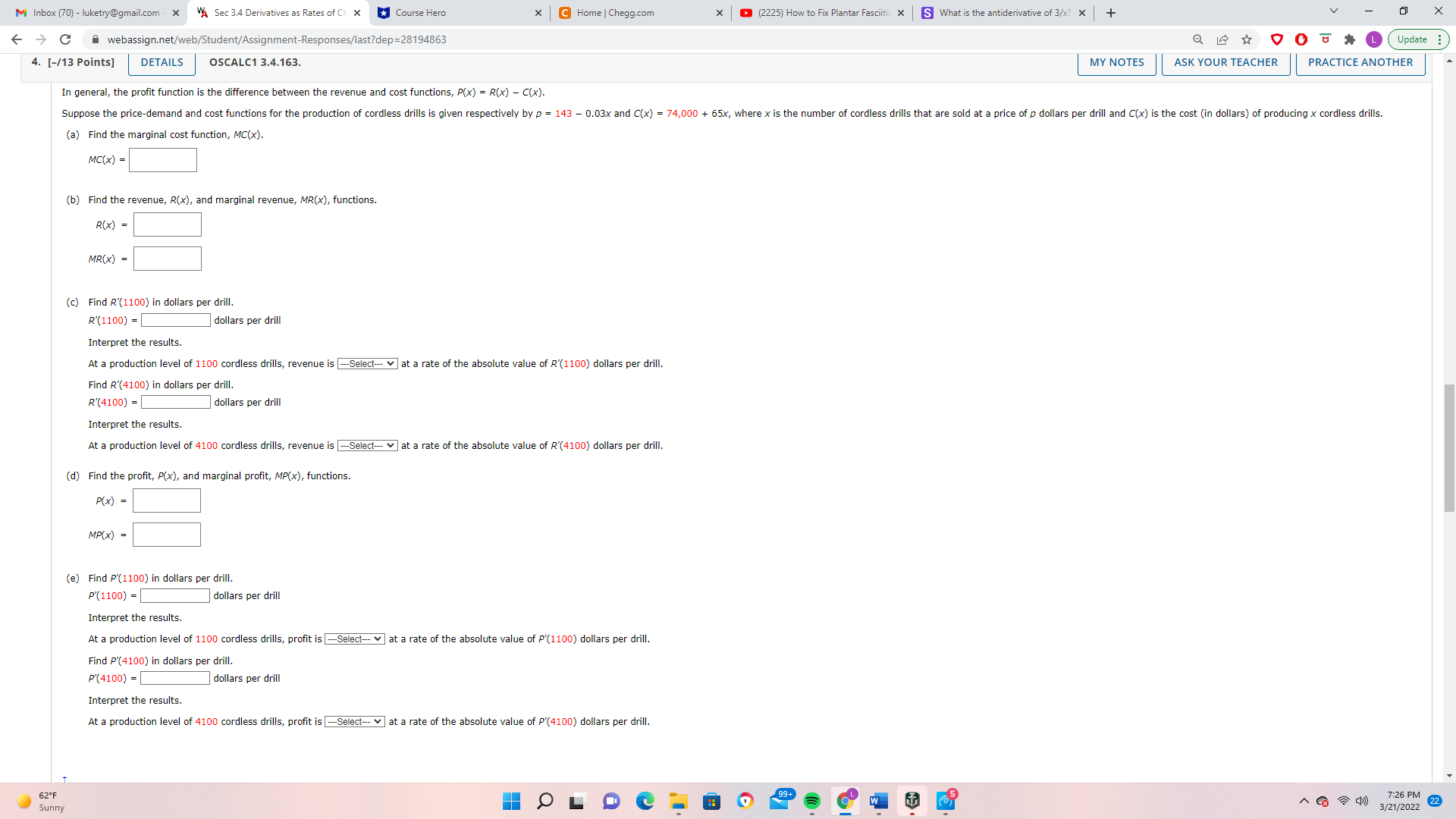1456x819 pixels.
Task: Open the browser Extensions puzzle icon
Action: click(x=1350, y=39)
